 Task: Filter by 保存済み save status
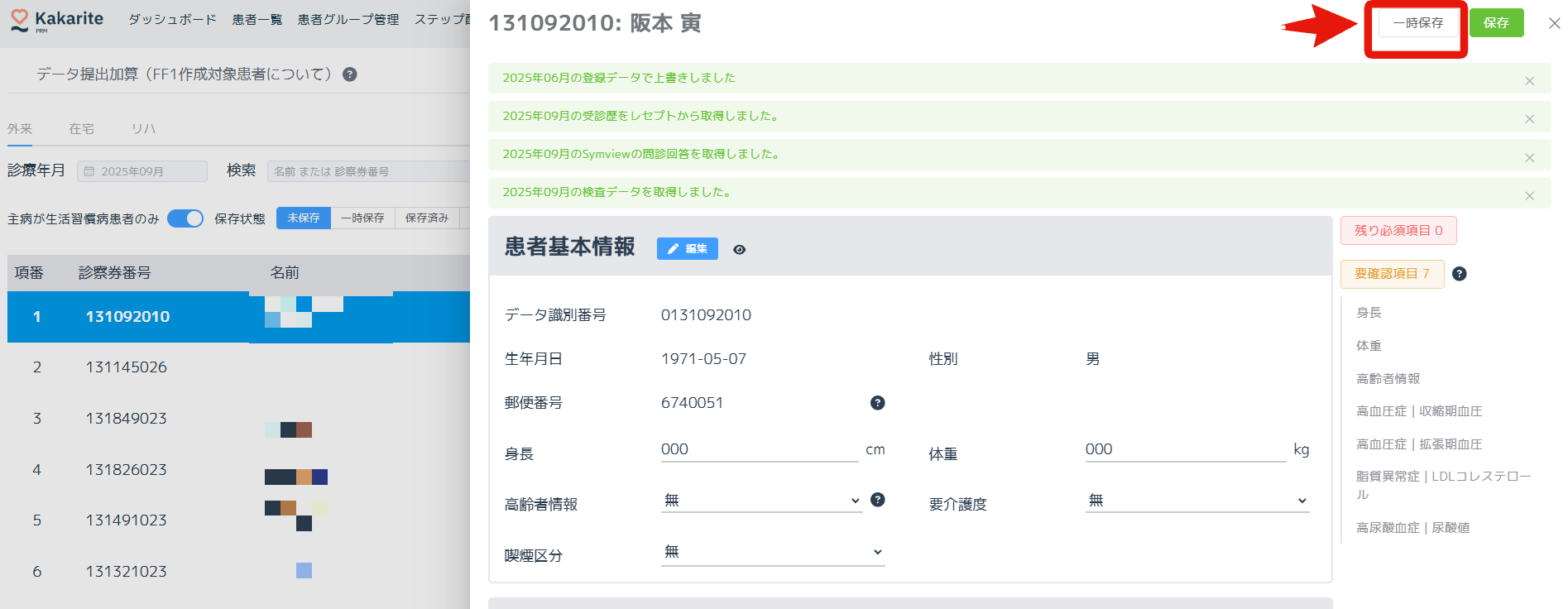click(x=427, y=218)
